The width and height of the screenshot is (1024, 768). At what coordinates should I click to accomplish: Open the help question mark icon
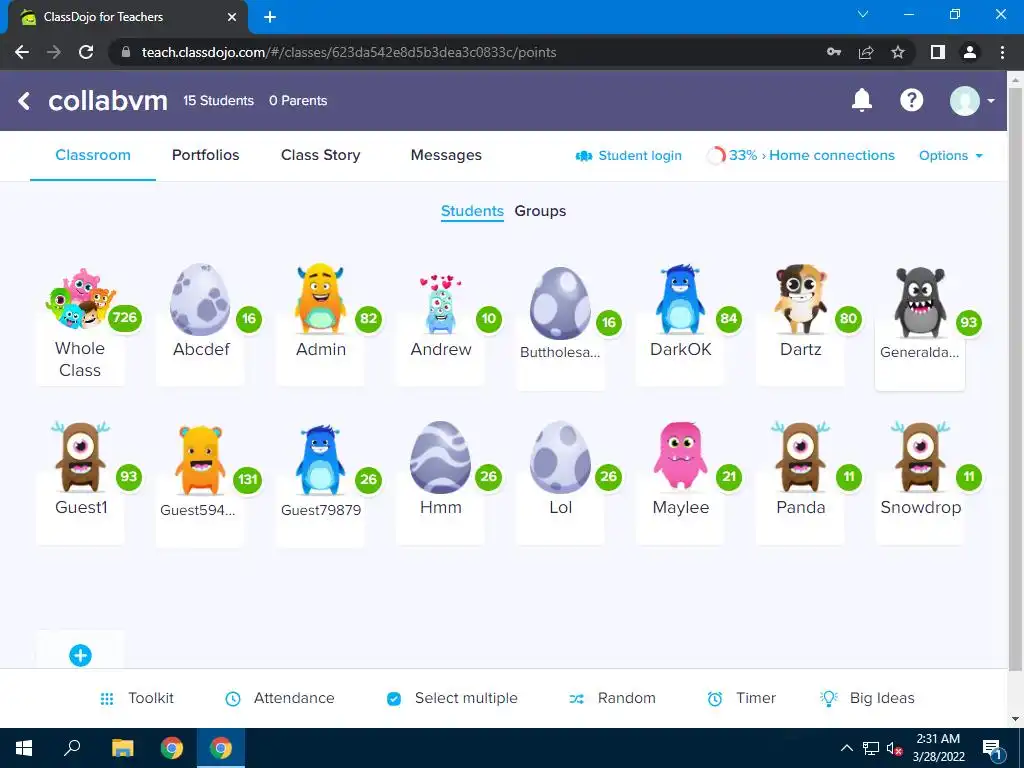click(x=912, y=100)
